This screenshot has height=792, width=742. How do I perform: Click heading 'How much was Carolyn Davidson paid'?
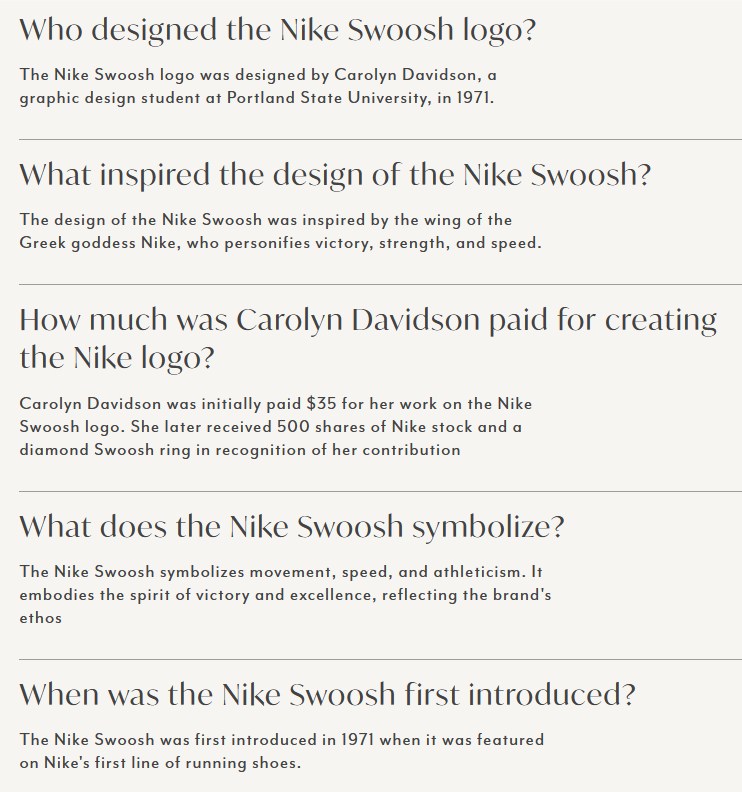point(368,321)
